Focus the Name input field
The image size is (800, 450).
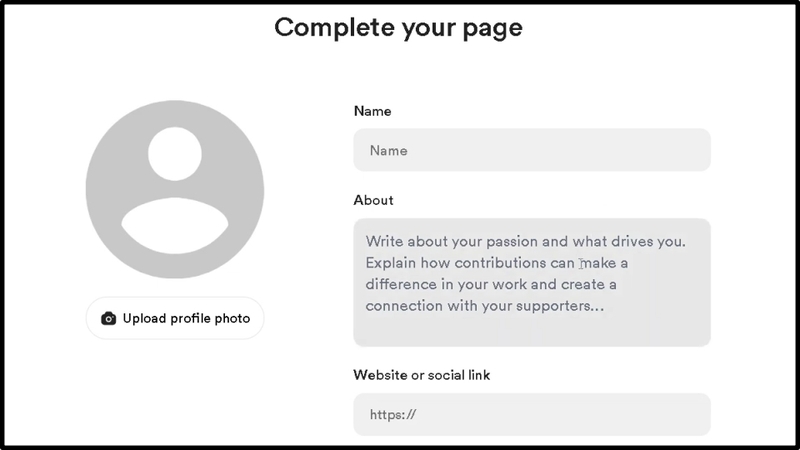coord(531,150)
